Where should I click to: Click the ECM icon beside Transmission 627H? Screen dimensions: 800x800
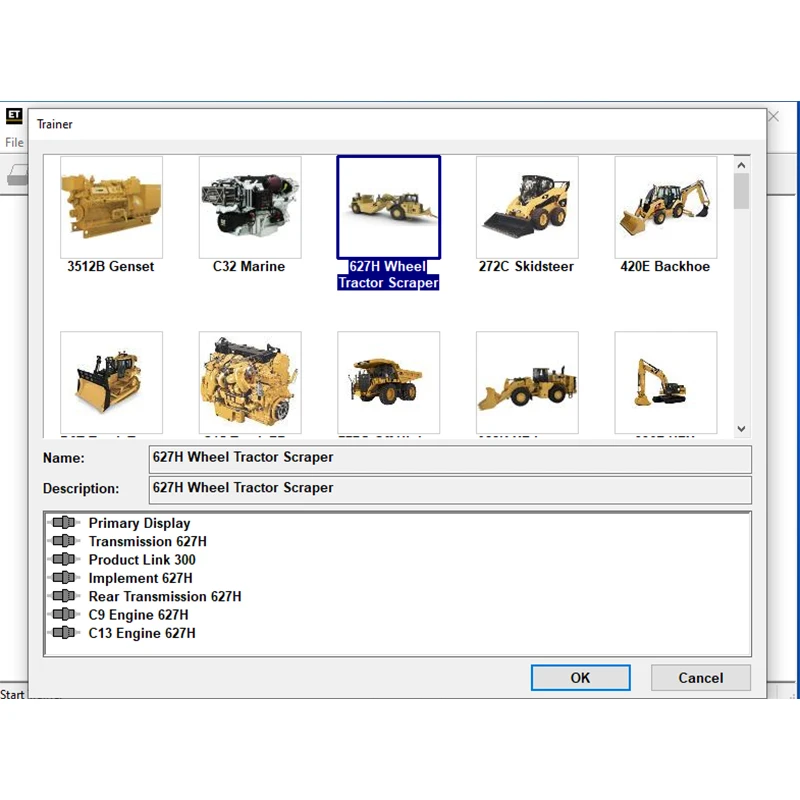64,541
